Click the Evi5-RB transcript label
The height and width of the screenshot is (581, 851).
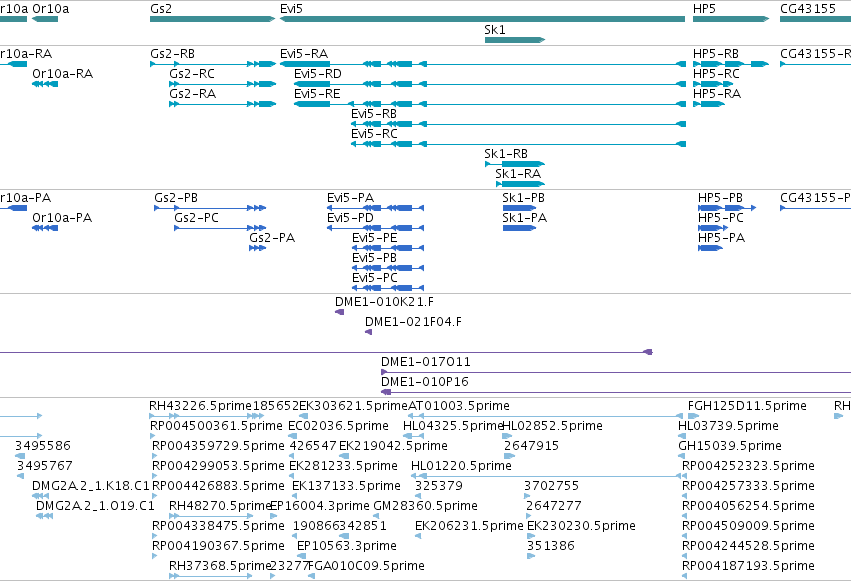[374, 114]
